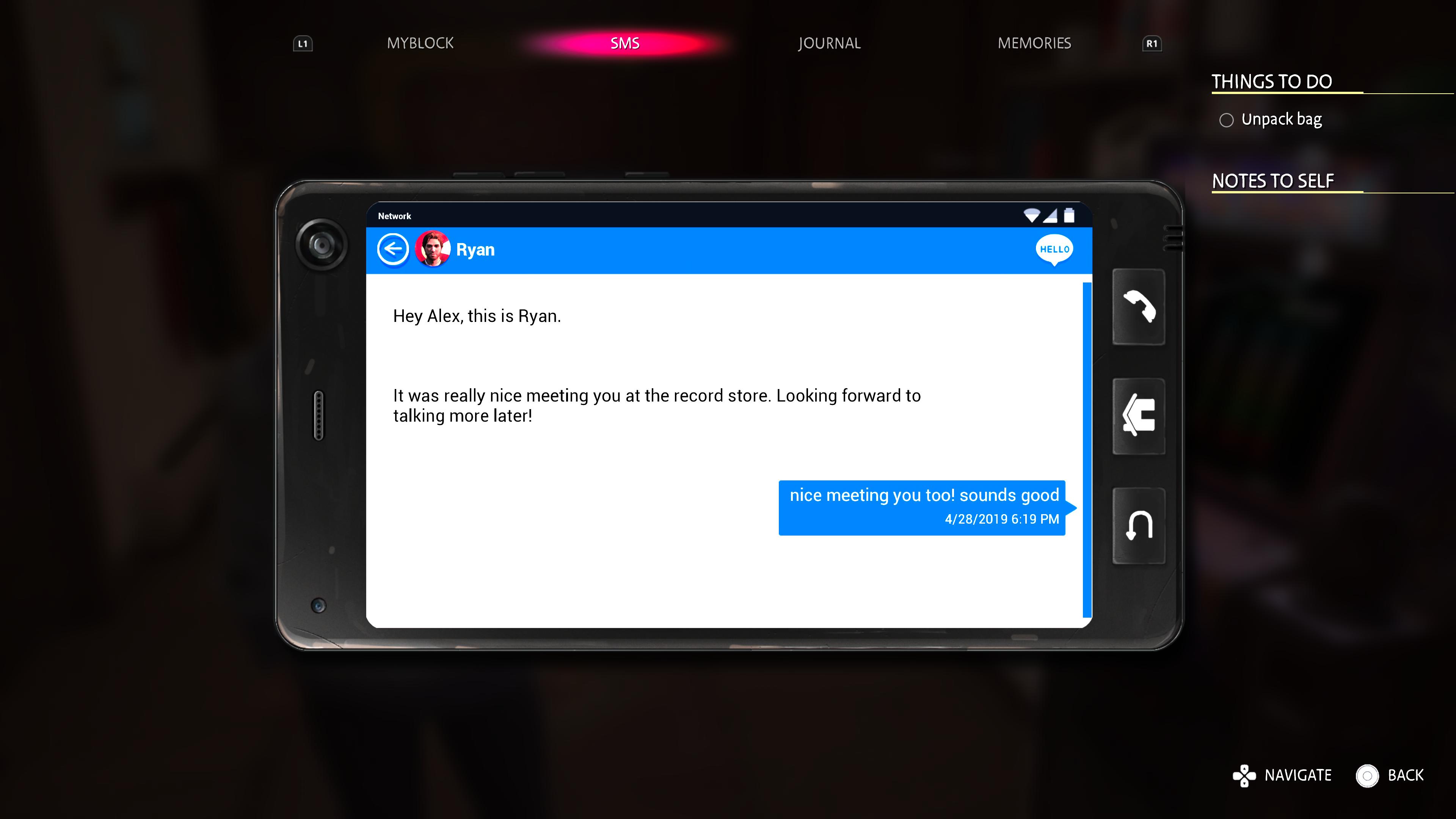The height and width of the screenshot is (819, 1456).
Task: Select the SMS tab currently active
Action: pos(625,43)
